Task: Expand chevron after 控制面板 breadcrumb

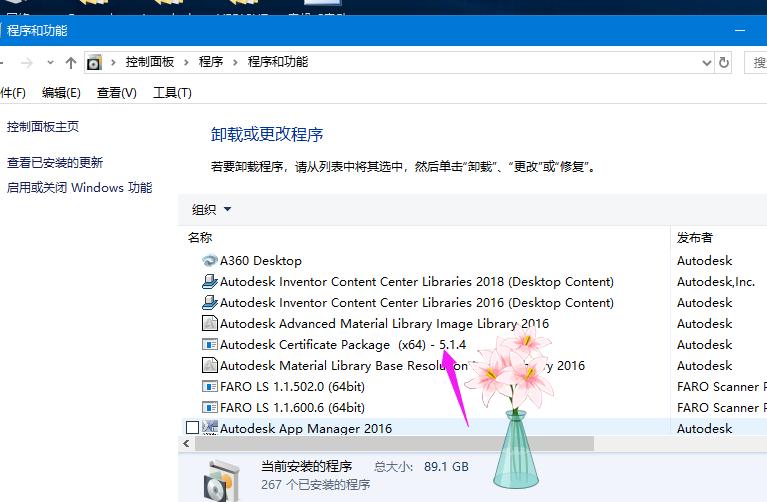Action: (x=186, y=62)
